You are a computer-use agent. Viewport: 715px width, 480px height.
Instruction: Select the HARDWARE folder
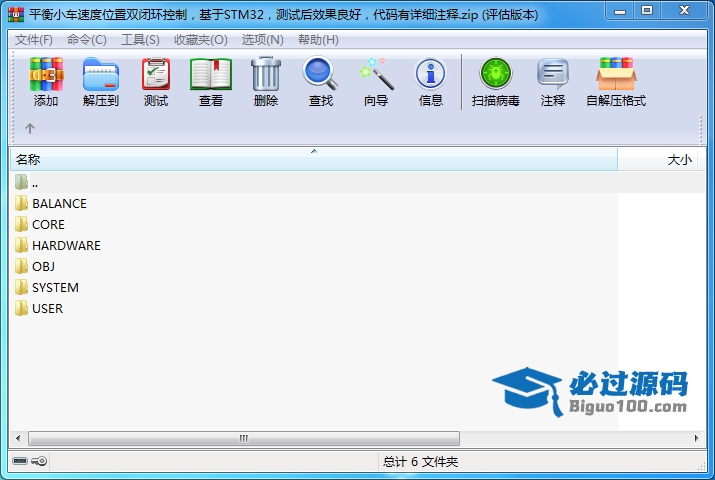click(x=66, y=245)
